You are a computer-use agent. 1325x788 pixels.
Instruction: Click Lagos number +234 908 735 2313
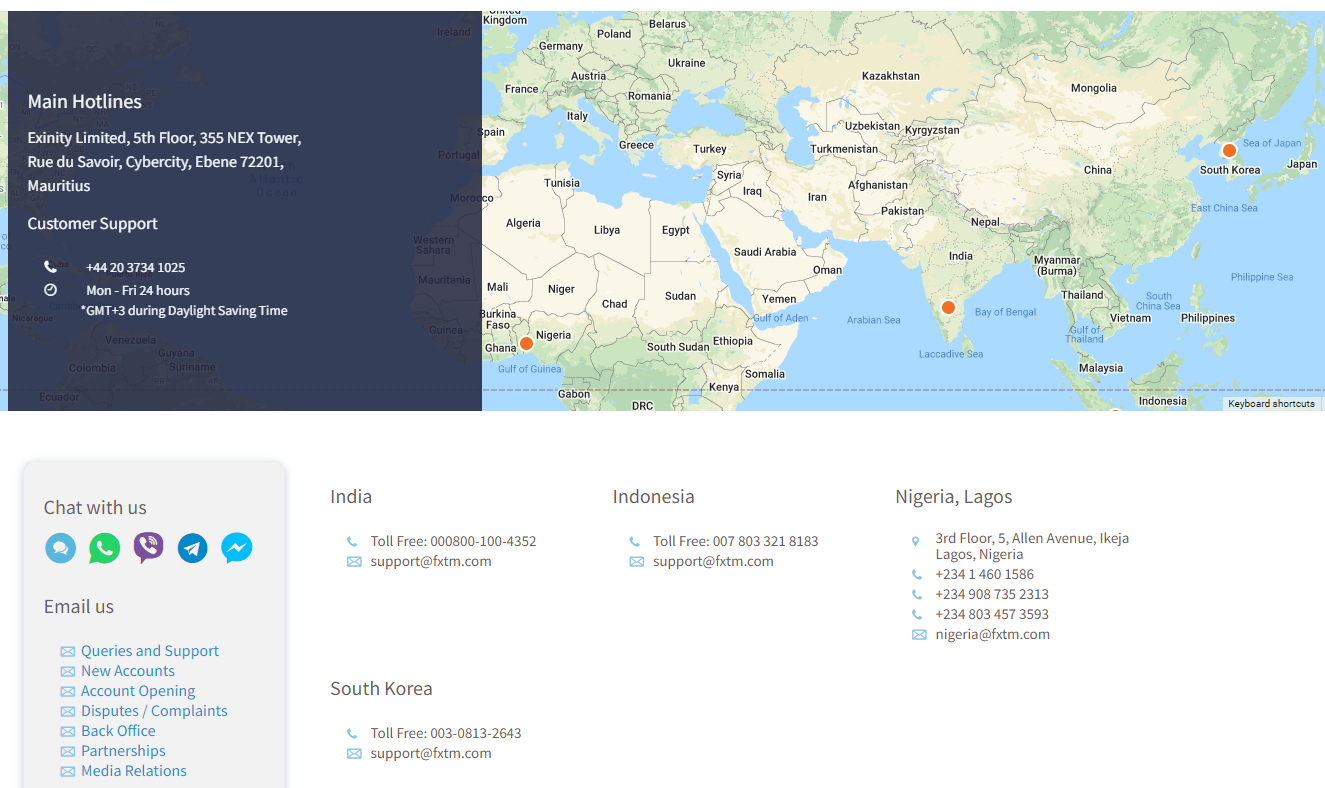(x=992, y=594)
